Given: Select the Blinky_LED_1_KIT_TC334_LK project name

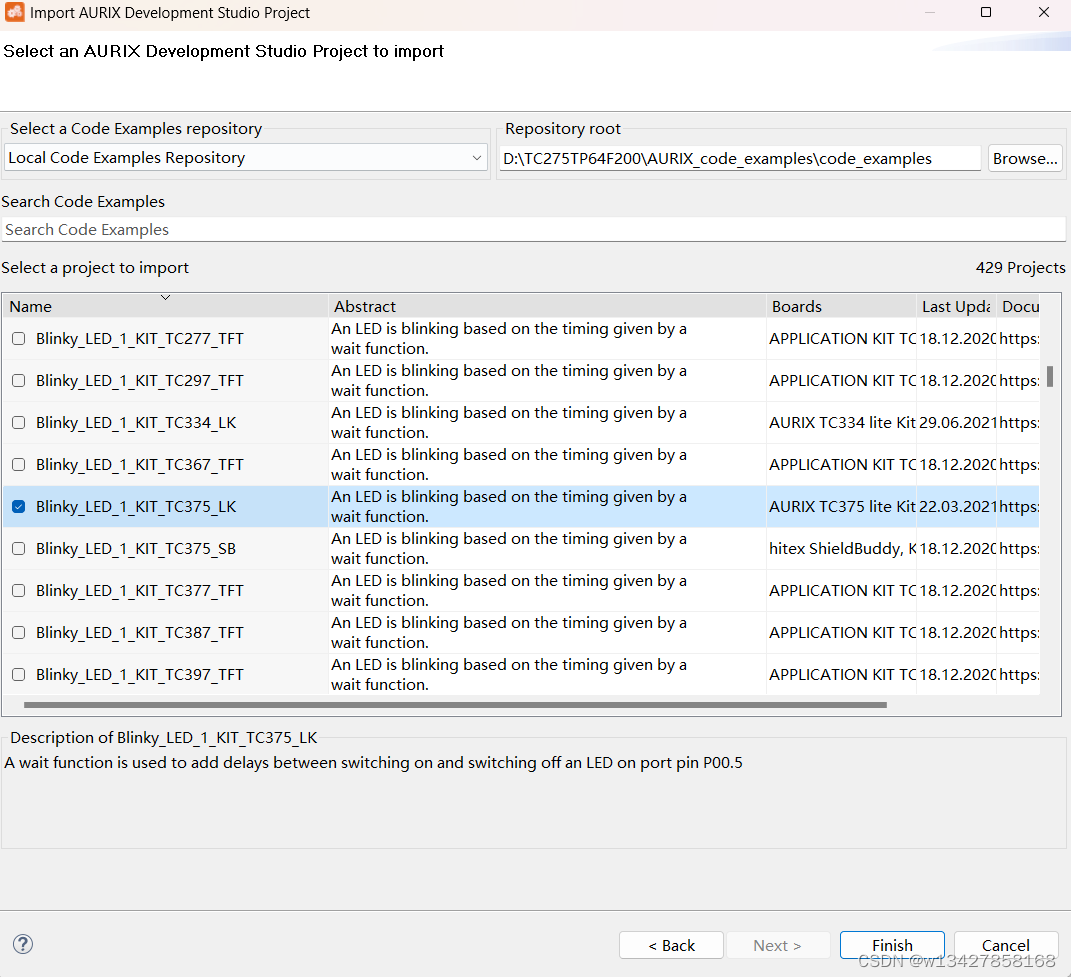Looking at the screenshot, I should (x=136, y=423).
